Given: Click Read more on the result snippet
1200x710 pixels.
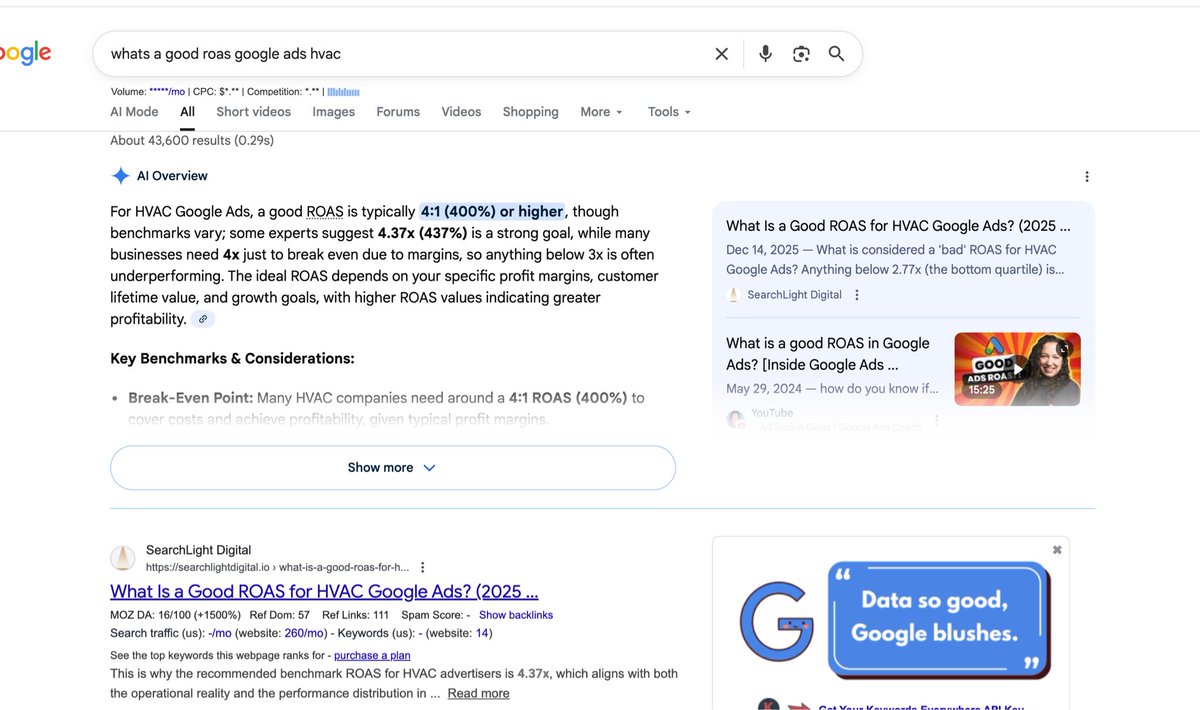Looking at the screenshot, I should click(x=478, y=693).
